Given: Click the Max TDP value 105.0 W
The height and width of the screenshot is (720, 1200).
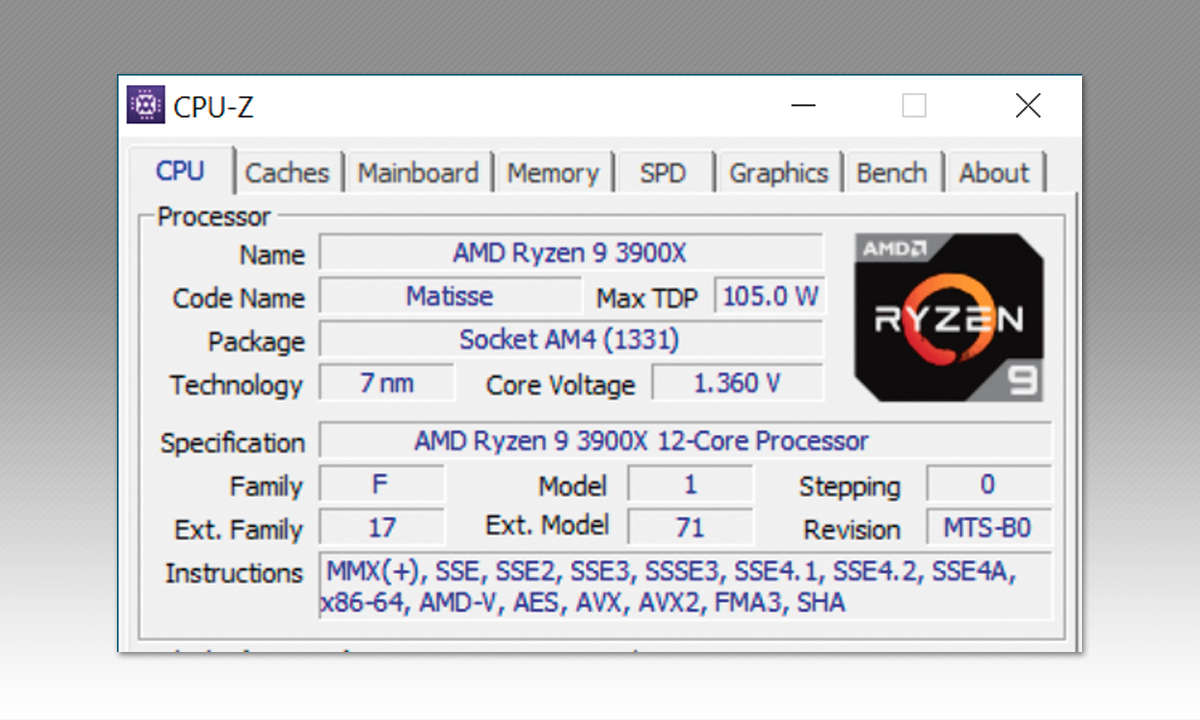Looking at the screenshot, I should [x=770, y=296].
